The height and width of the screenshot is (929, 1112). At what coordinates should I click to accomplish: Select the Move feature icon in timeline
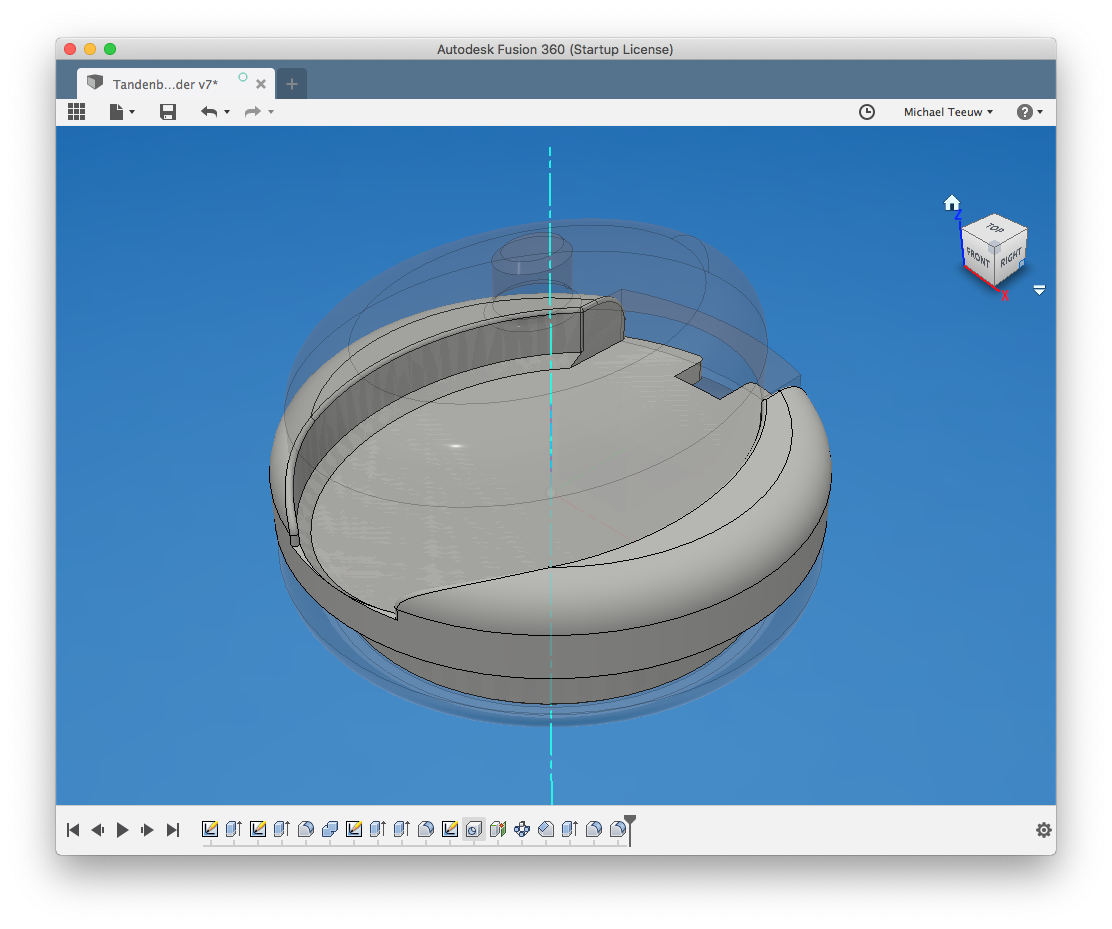pyautogui.click(x=522, y=829)
